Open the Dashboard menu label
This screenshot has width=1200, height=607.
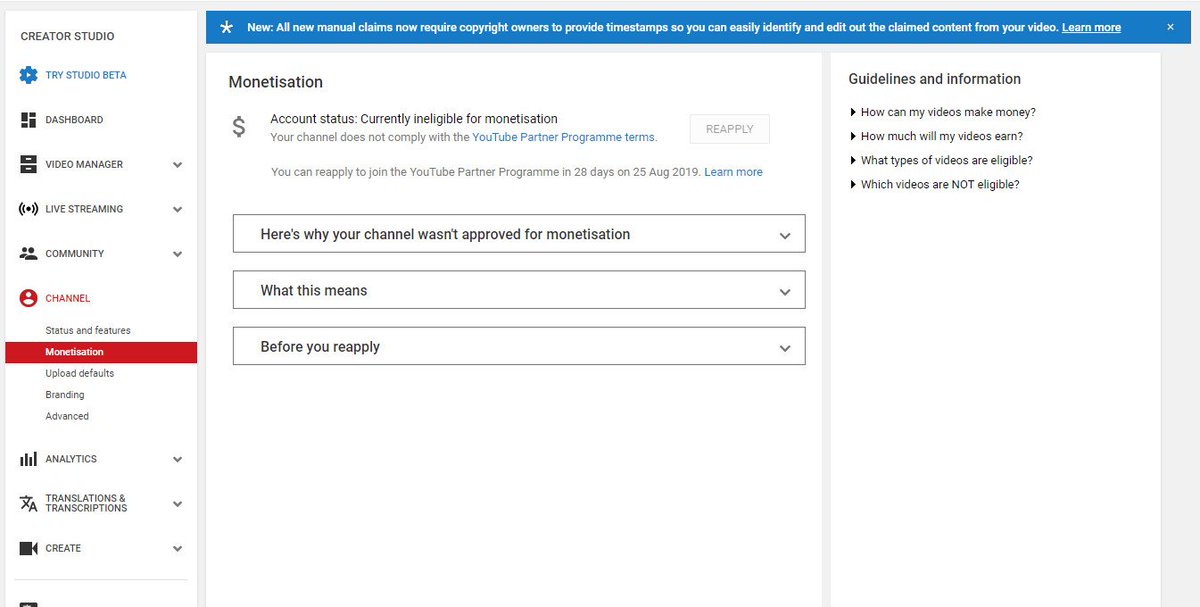(x=74, y=120)
